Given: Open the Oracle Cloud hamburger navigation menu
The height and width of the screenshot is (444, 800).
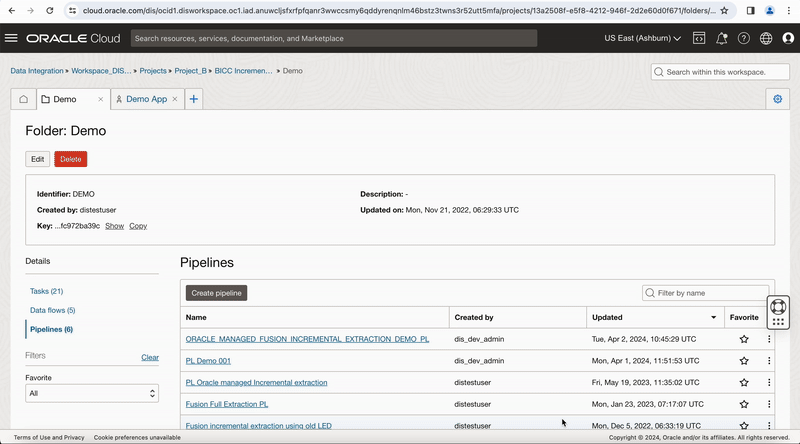Looking at the screenshot, I should 11,38.
